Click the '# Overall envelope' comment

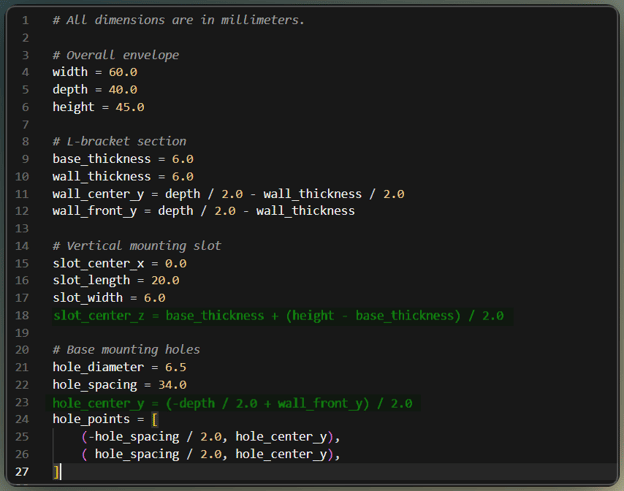(115, 55)
